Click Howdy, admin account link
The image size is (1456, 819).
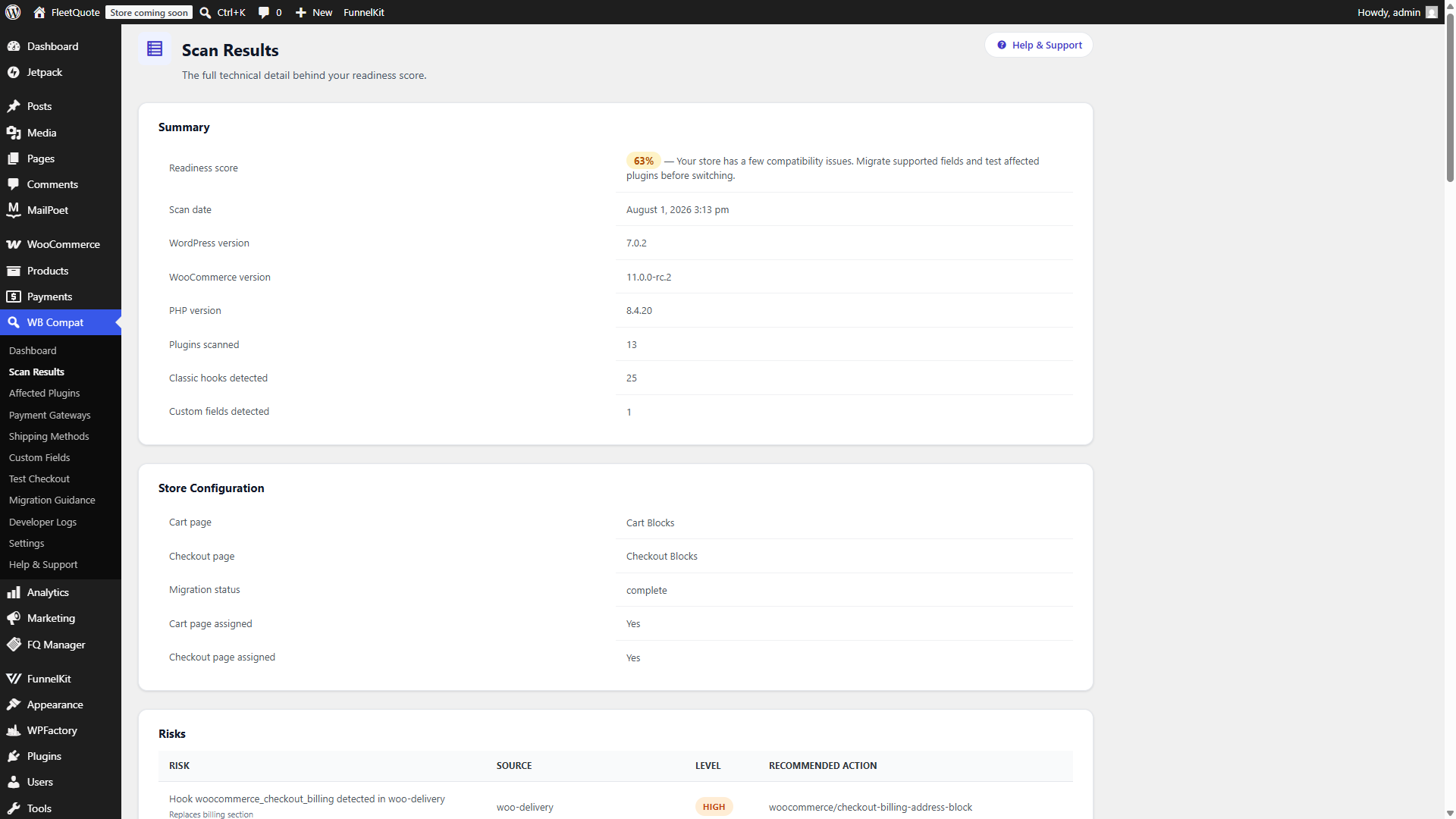(x=1397, y=12)
